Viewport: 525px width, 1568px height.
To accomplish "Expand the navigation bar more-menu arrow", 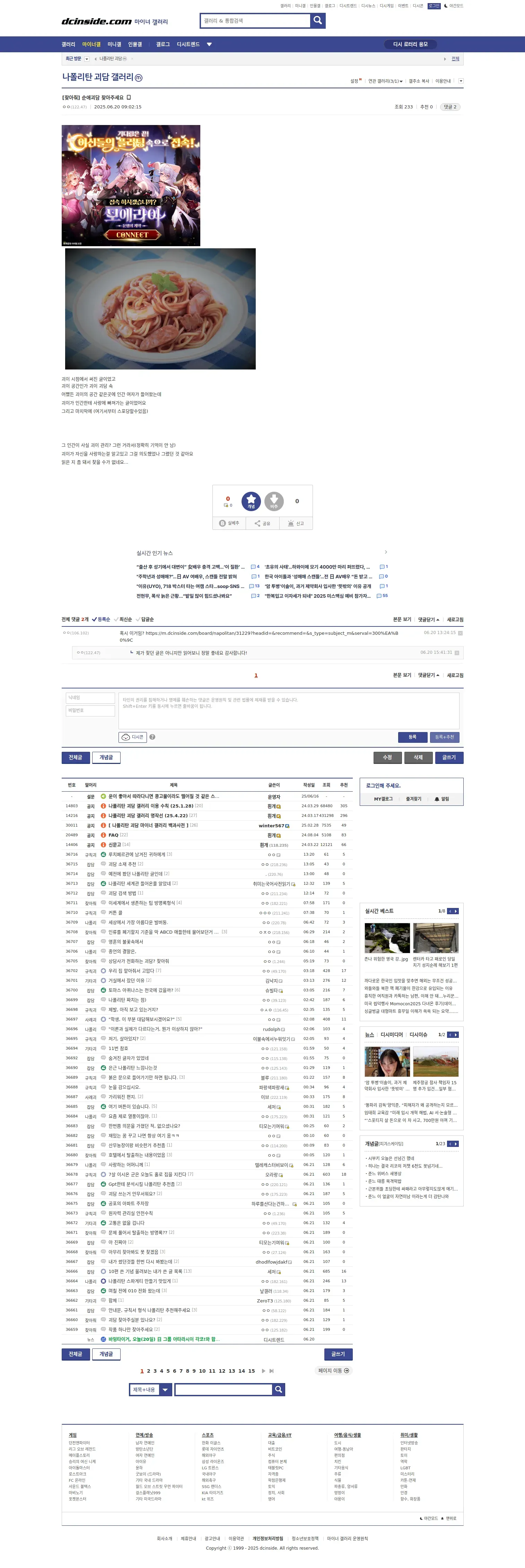I will (210, 44).
